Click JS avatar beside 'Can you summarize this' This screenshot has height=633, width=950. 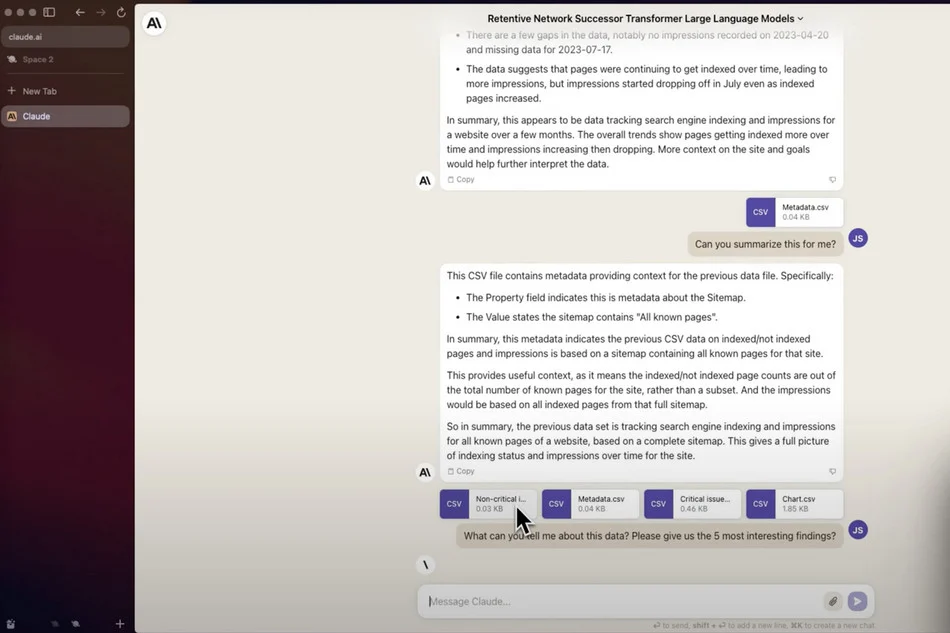coord(858,238)
